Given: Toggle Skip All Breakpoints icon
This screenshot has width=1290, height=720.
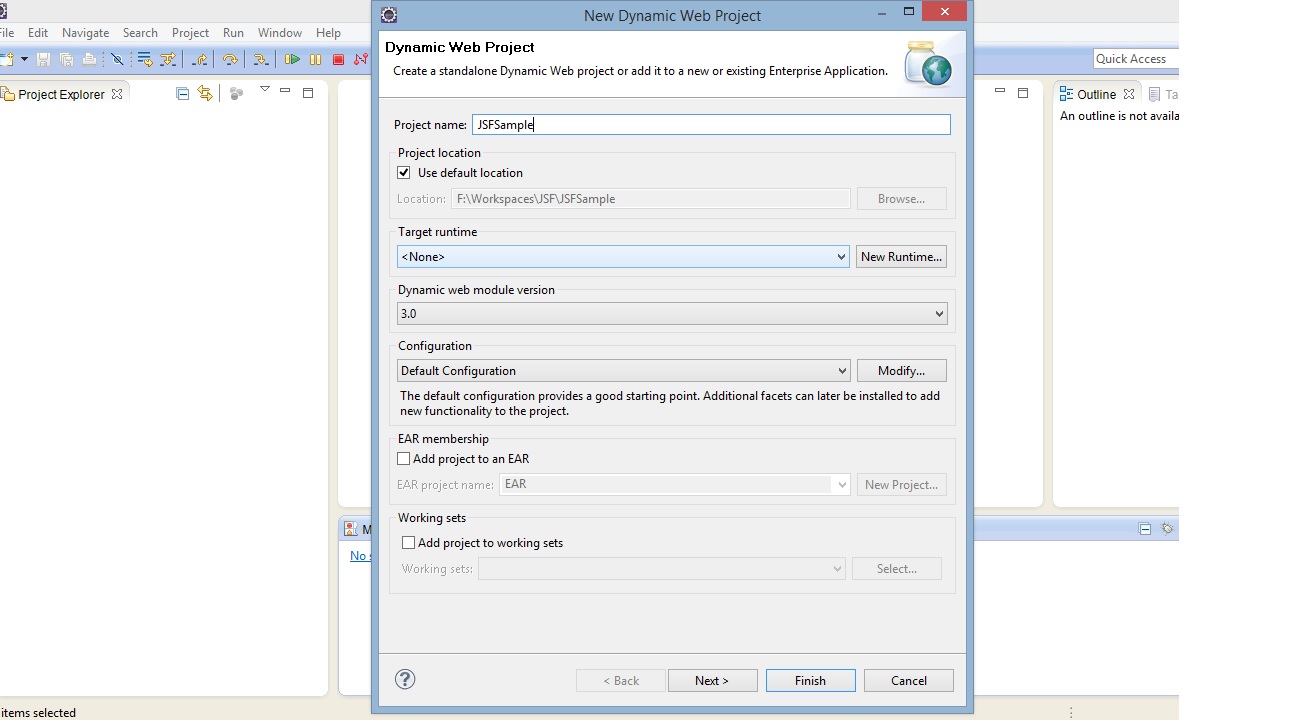Looking at the screenshot, I should 117,60.
